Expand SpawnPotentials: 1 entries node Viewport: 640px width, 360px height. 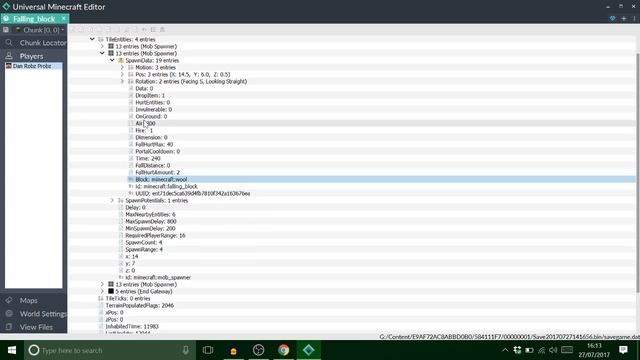coord(112,200)
